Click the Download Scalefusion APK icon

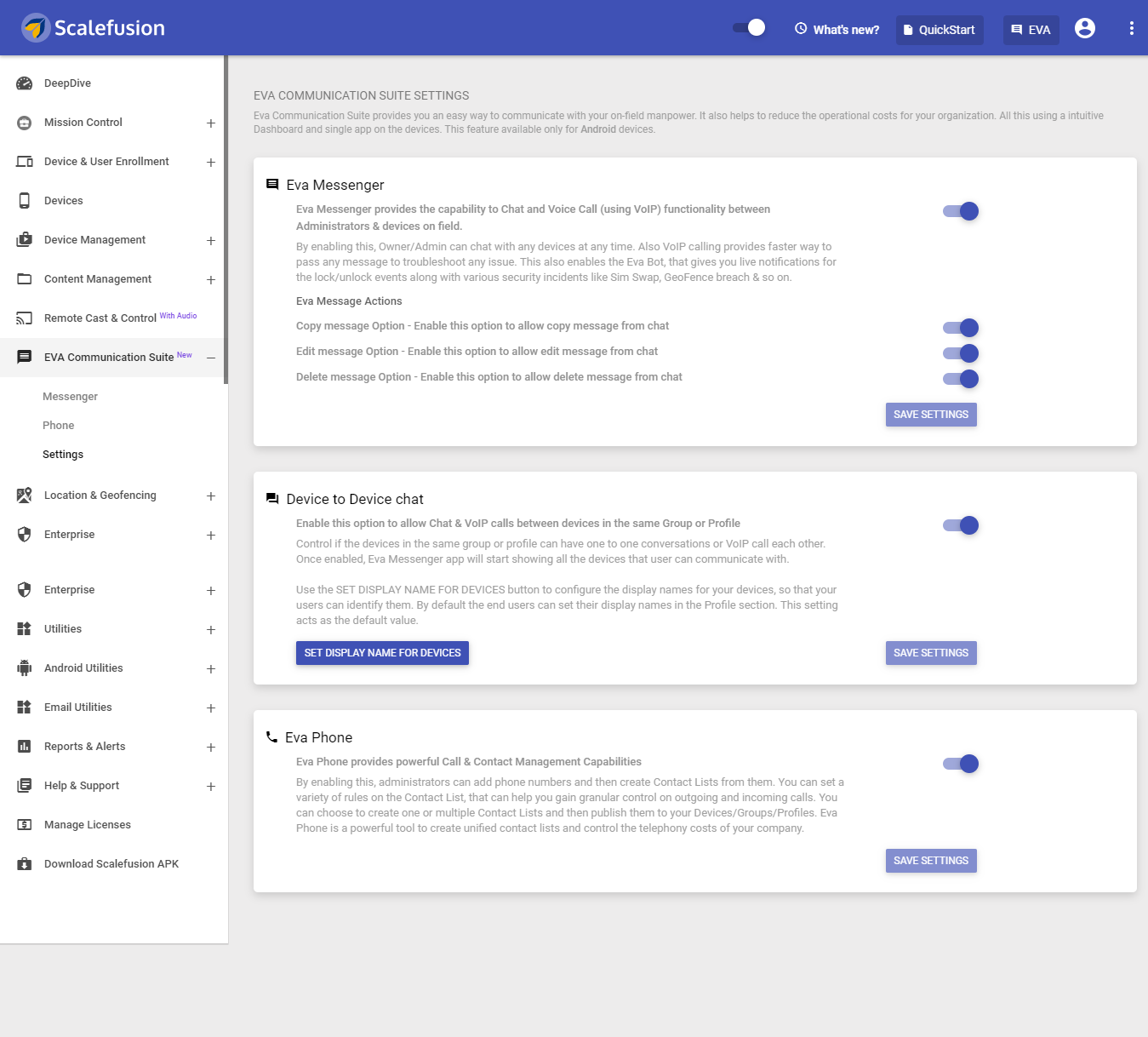coord(25,864)
